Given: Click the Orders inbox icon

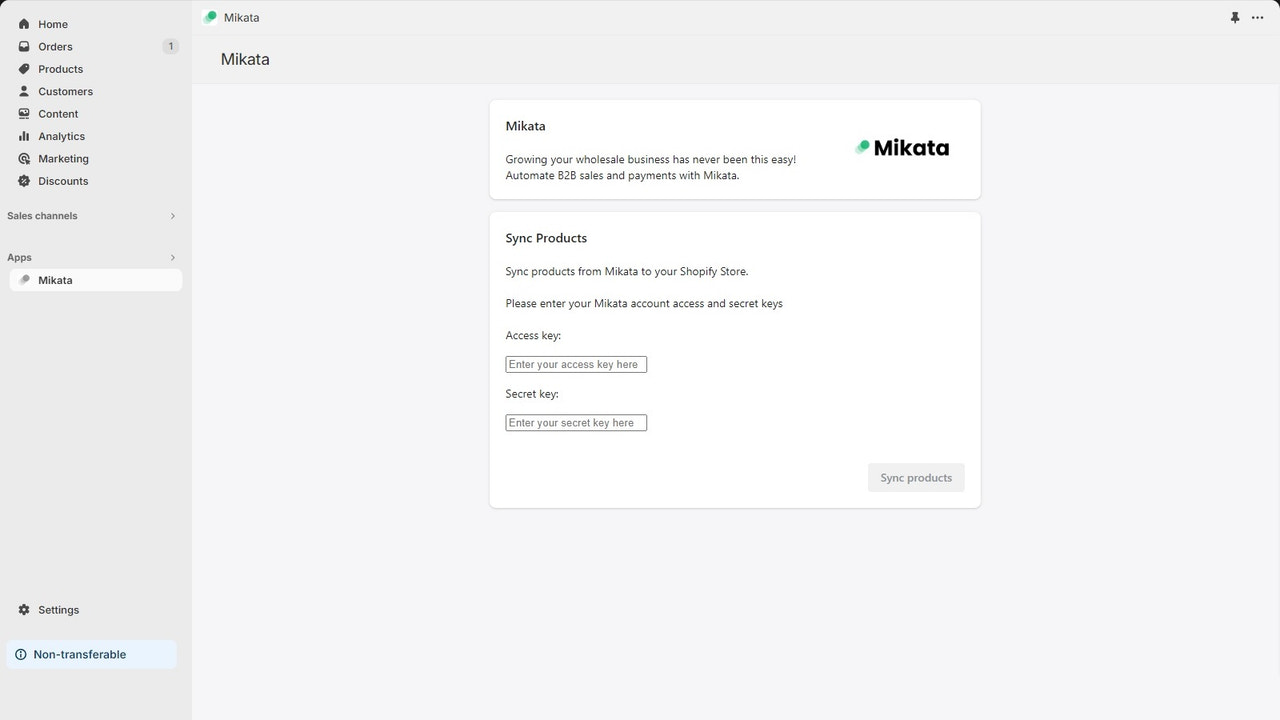Looking at the screenshot, I should click(24, 46).
